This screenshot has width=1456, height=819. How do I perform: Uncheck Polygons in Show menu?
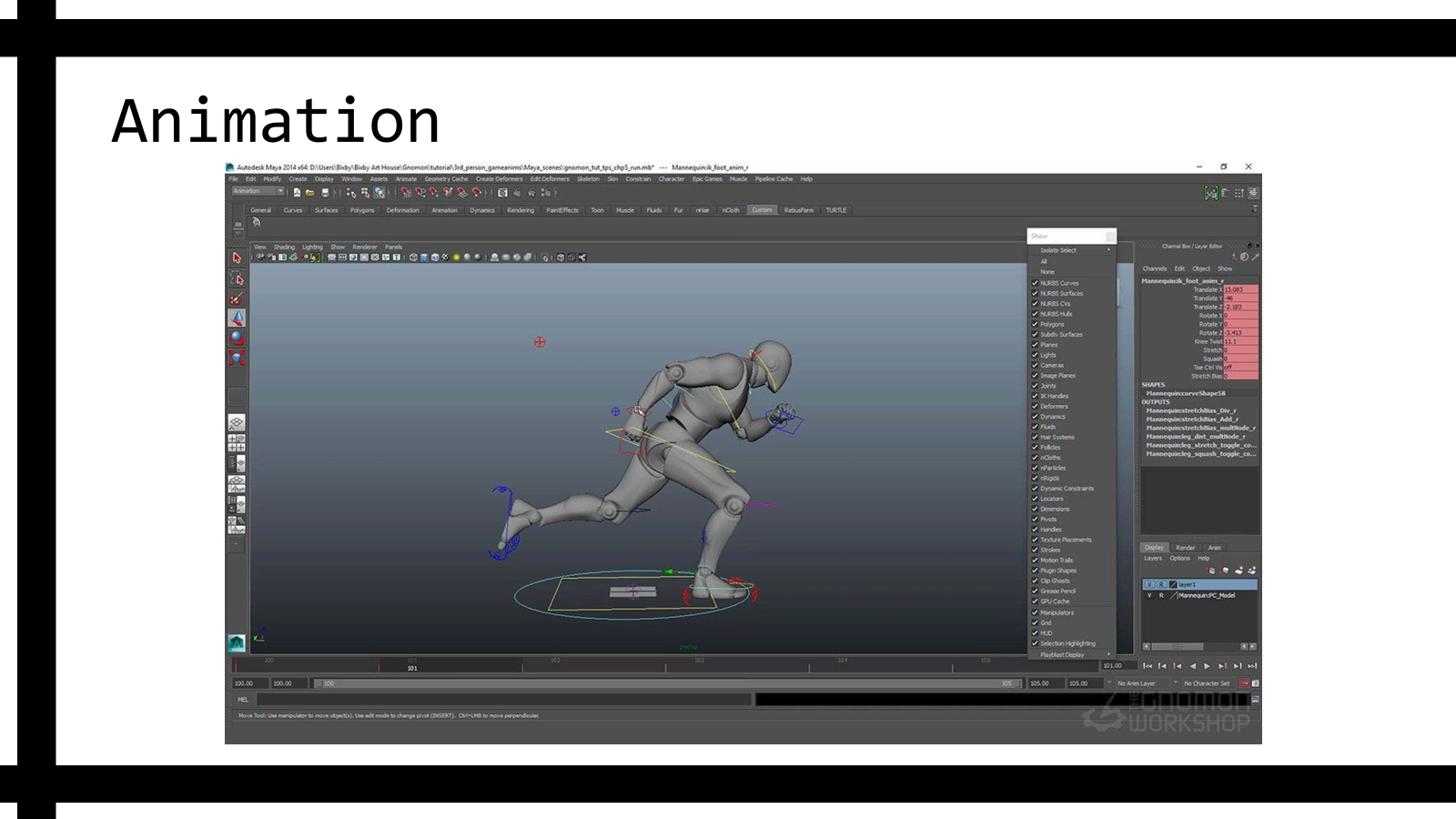tap(1035, 324)
